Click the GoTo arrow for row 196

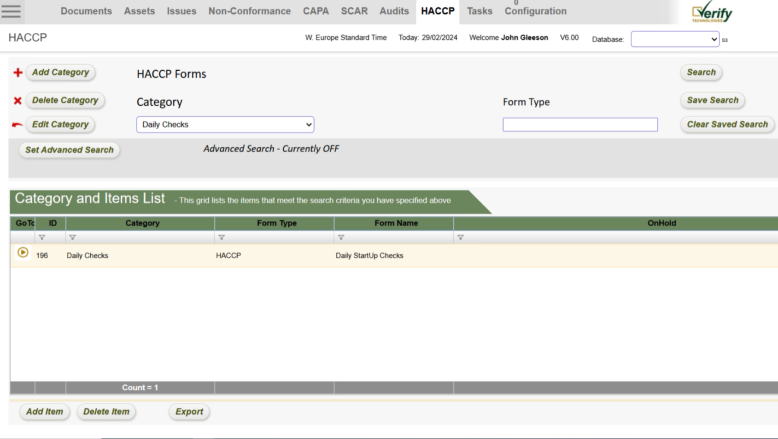point(23,254)
